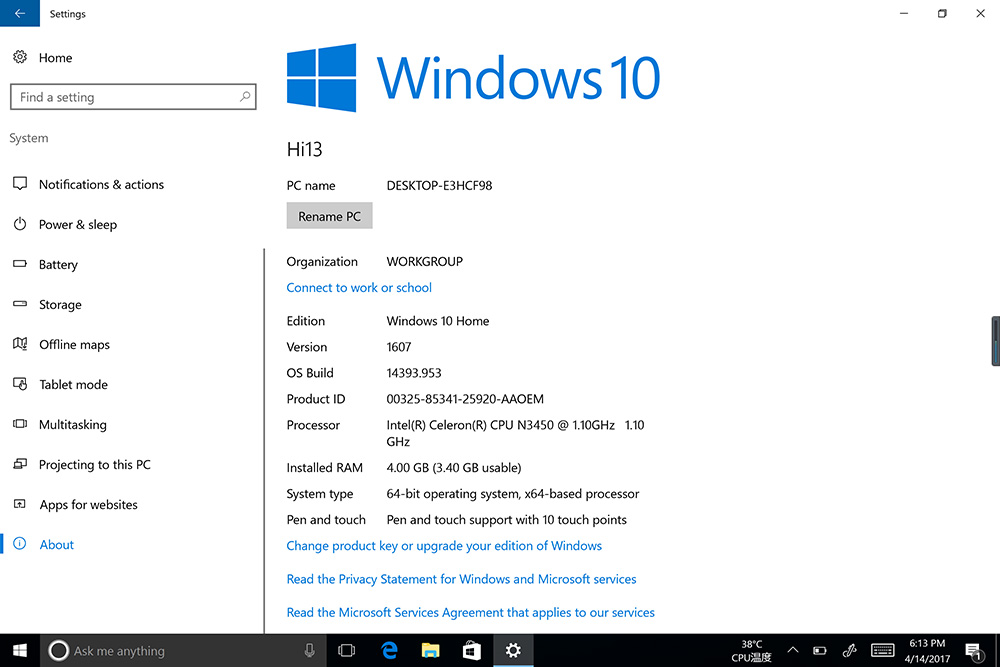This screenshot has height=667, width=1000.
Task: Open Microsoft Services Agreement link
Action: (x=471, y=612)
